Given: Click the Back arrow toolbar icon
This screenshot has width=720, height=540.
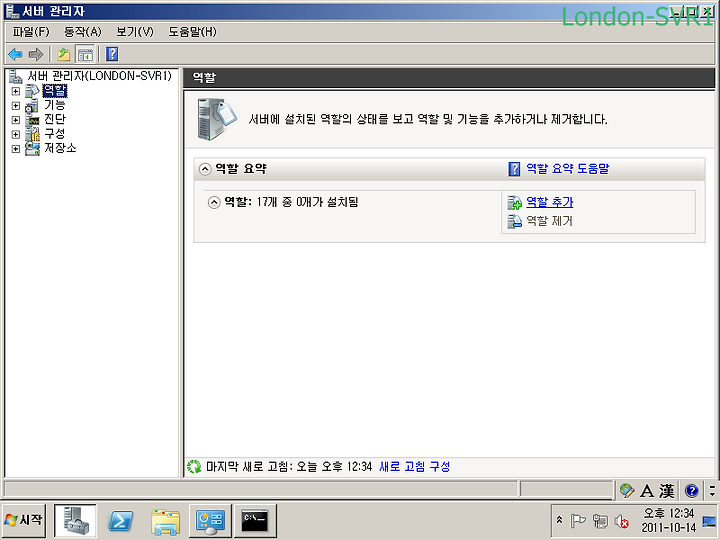Looking at the screenshot, I should pos(16,54).
